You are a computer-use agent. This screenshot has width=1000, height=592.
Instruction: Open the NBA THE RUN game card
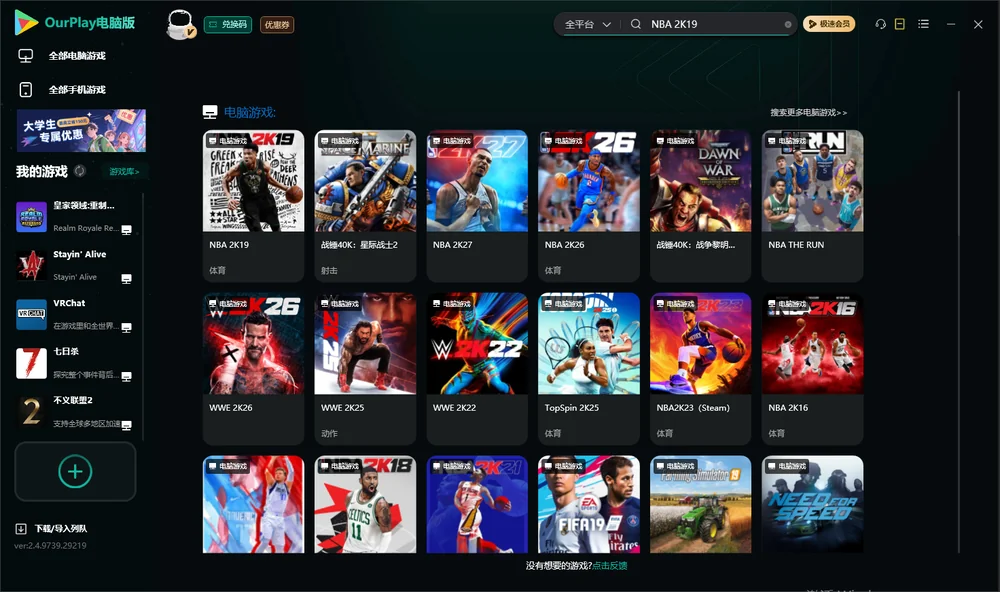pos(812,205)
